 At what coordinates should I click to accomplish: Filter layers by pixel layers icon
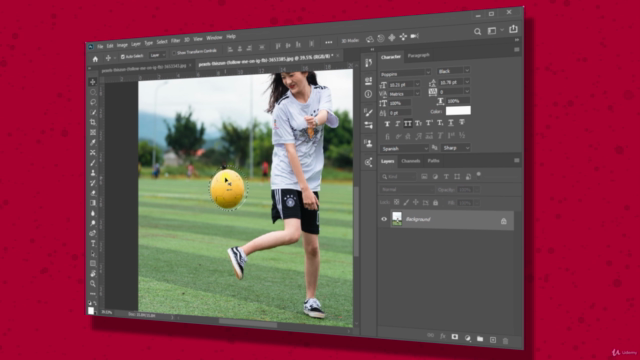424,176
